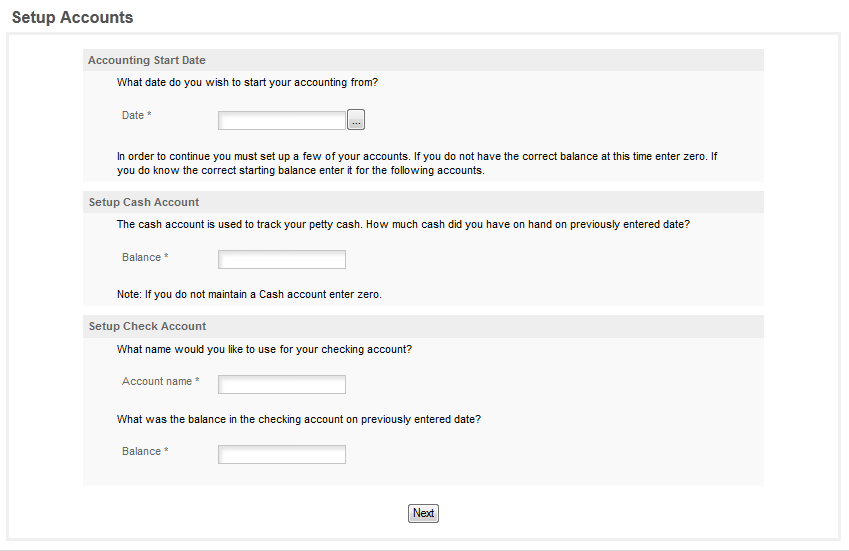849x551 pixels.
Task: Focus the checking account Balance field
Action: pyautogui.click(x=282, y=454)
